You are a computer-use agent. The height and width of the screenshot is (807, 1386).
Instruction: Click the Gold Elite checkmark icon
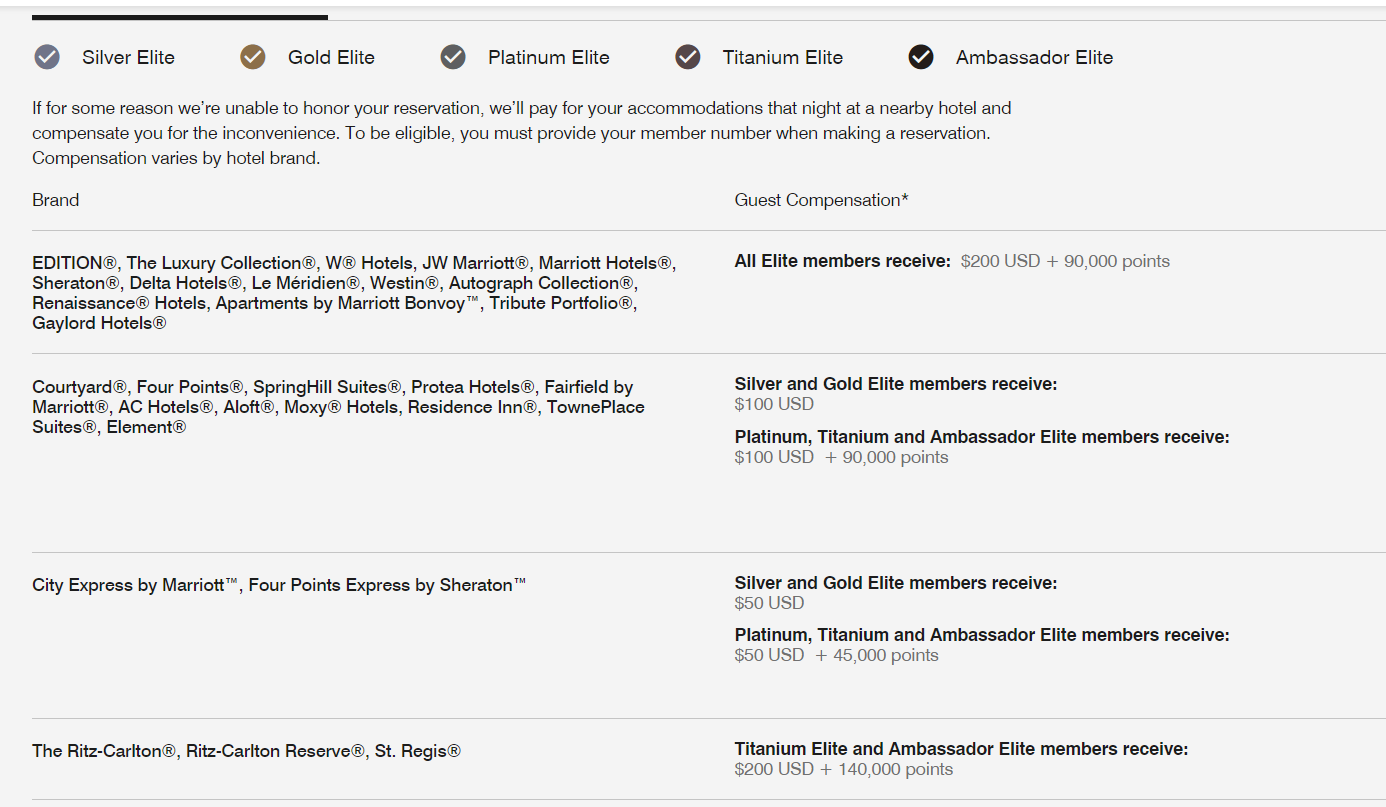253,57
